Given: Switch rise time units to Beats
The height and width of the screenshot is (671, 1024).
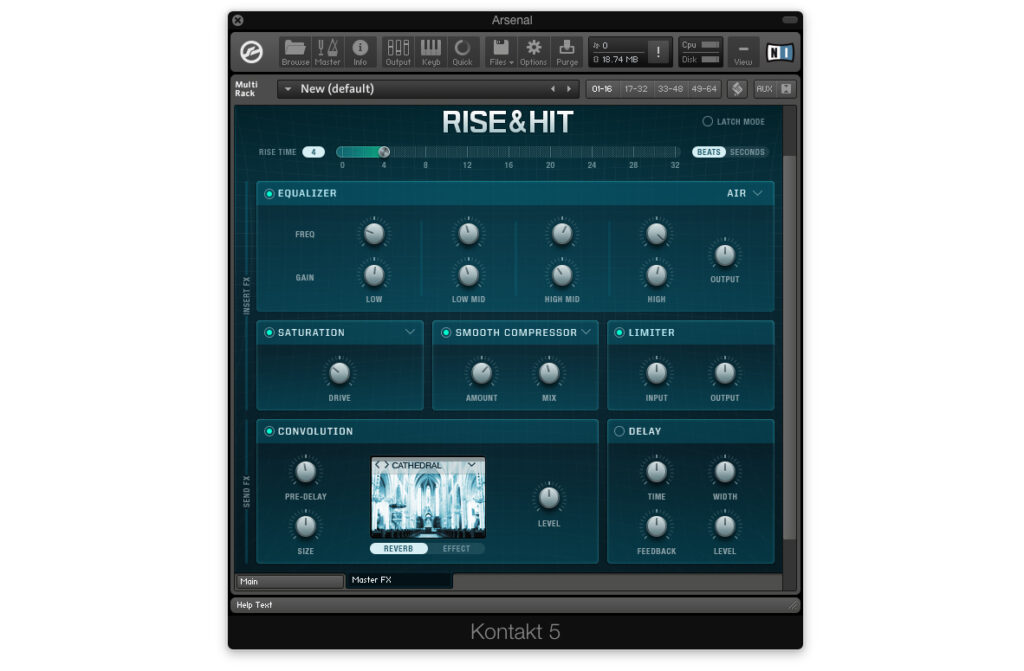Looking at the screenshot, I should (x=709, y=152).
